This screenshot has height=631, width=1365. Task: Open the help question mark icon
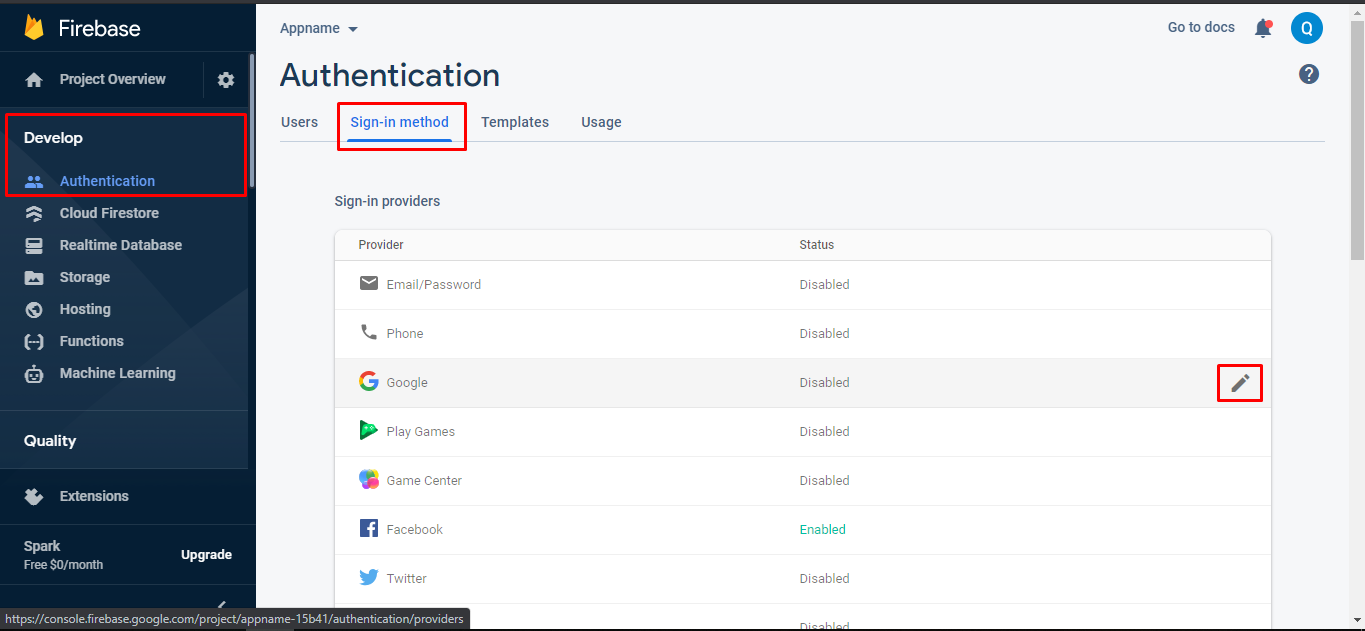pos(1308,74)
